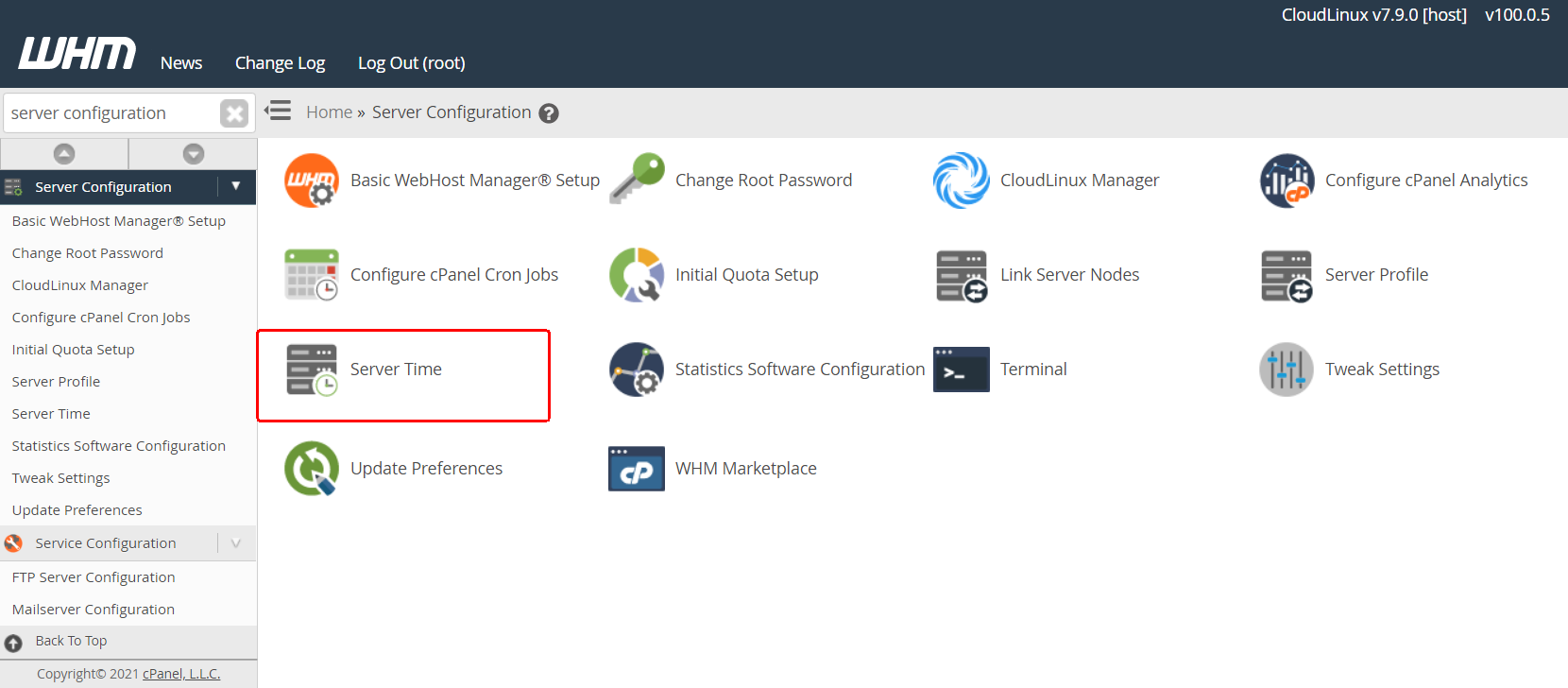Image resolution: width=1568 pixels, height=688 pixels.
Task: Click the Tweak Settings text link
Action: [1382, 370]
